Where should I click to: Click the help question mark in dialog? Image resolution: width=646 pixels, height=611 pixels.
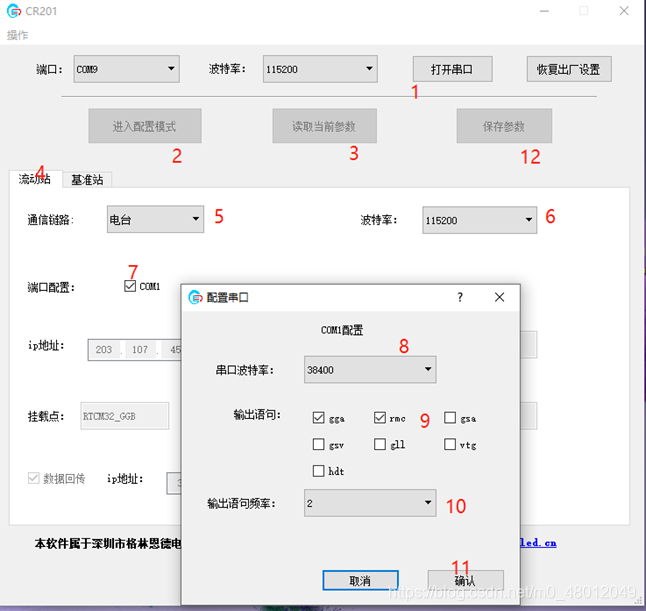pos(460,297)
